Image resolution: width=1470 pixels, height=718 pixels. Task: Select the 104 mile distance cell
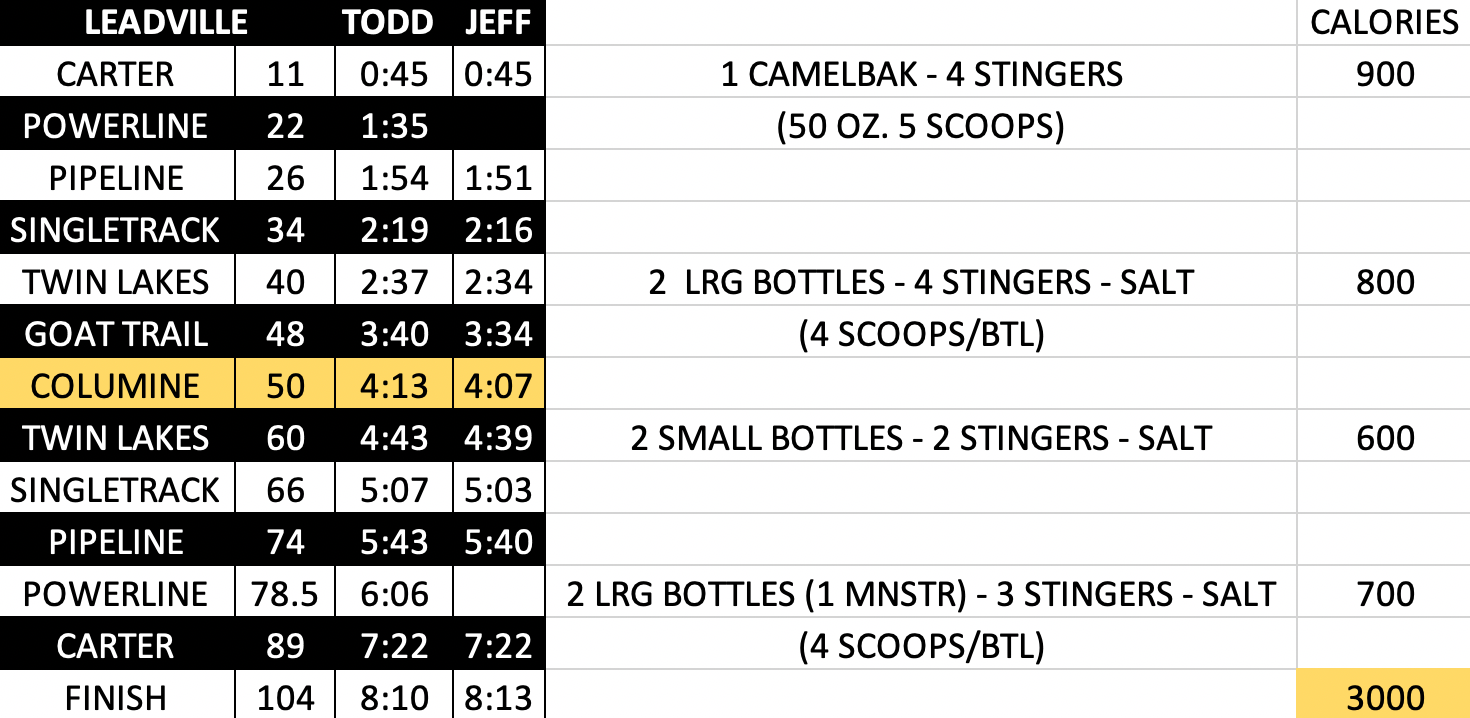[285, 698]
